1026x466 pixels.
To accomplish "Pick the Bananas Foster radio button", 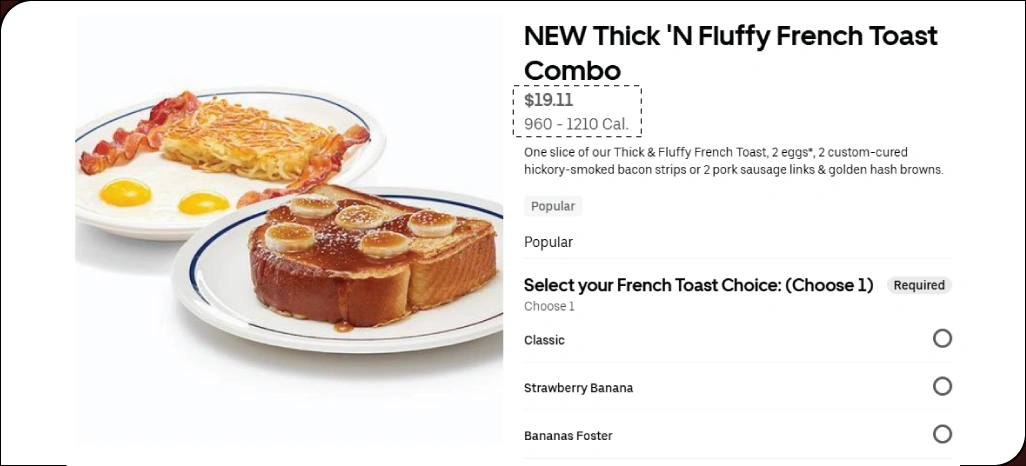I will point(942,435).
